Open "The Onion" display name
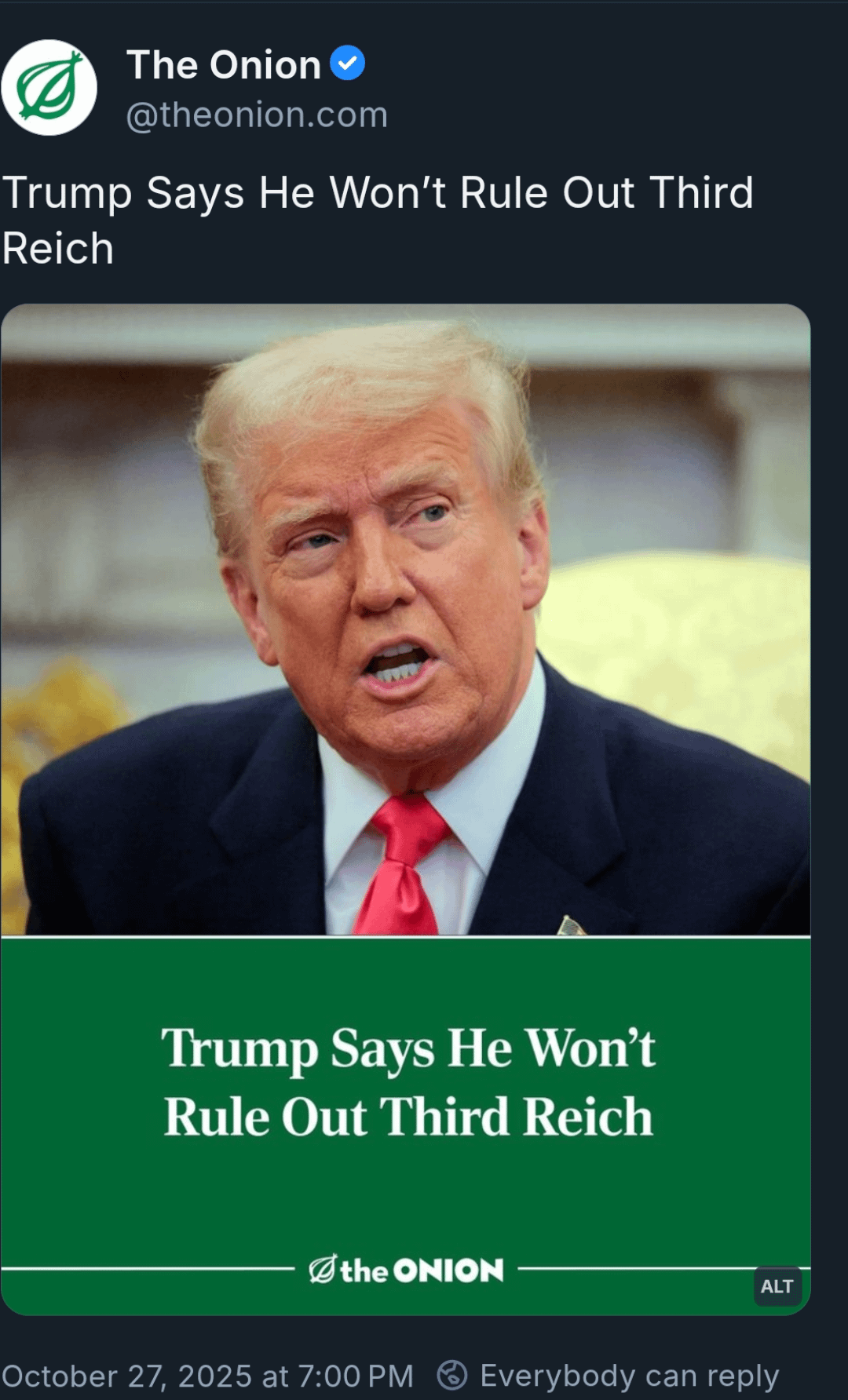Viewport: 848px width, 1400px height. pos(224,64)
